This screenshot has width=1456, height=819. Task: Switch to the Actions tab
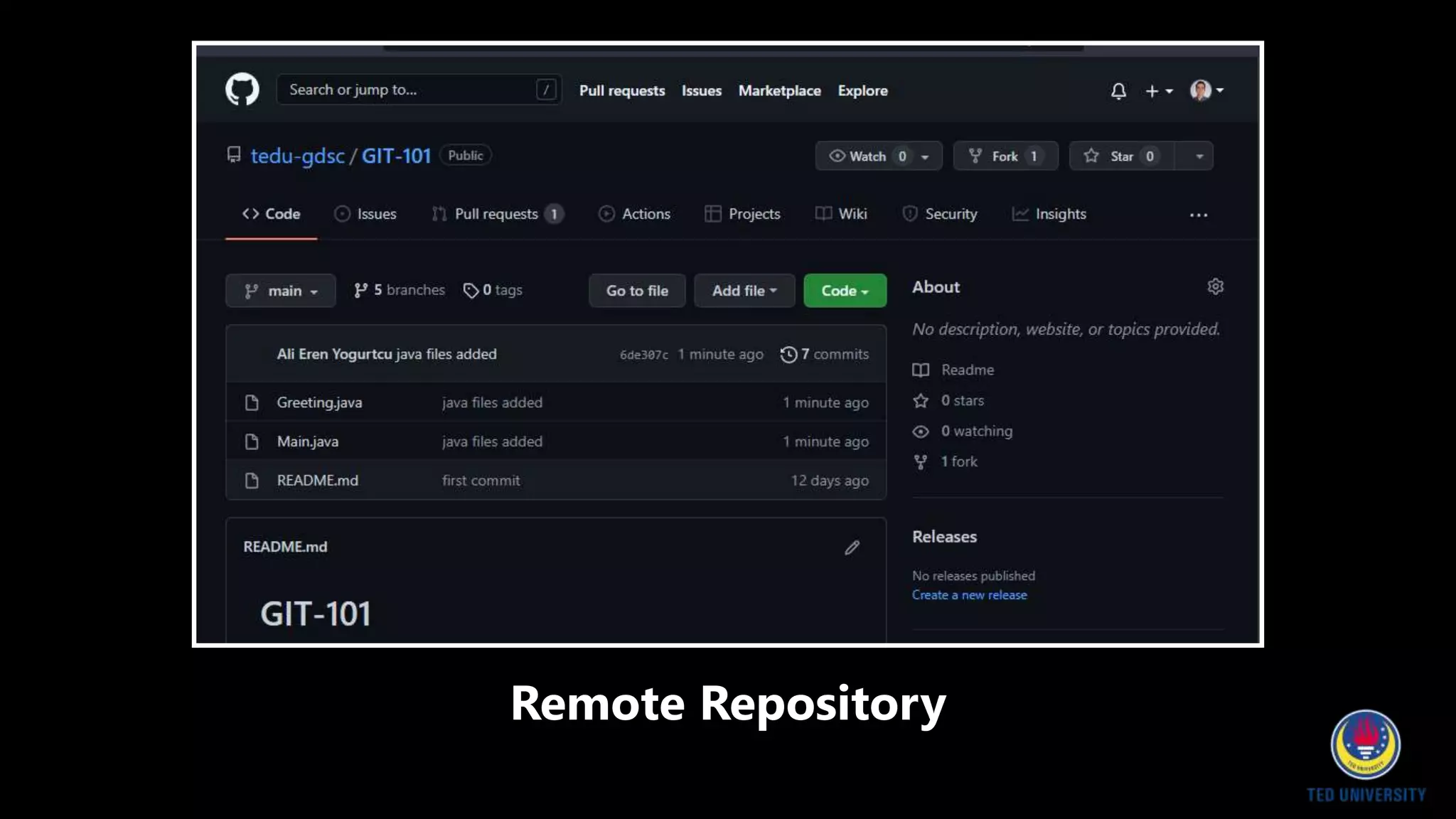coord(634,214)
